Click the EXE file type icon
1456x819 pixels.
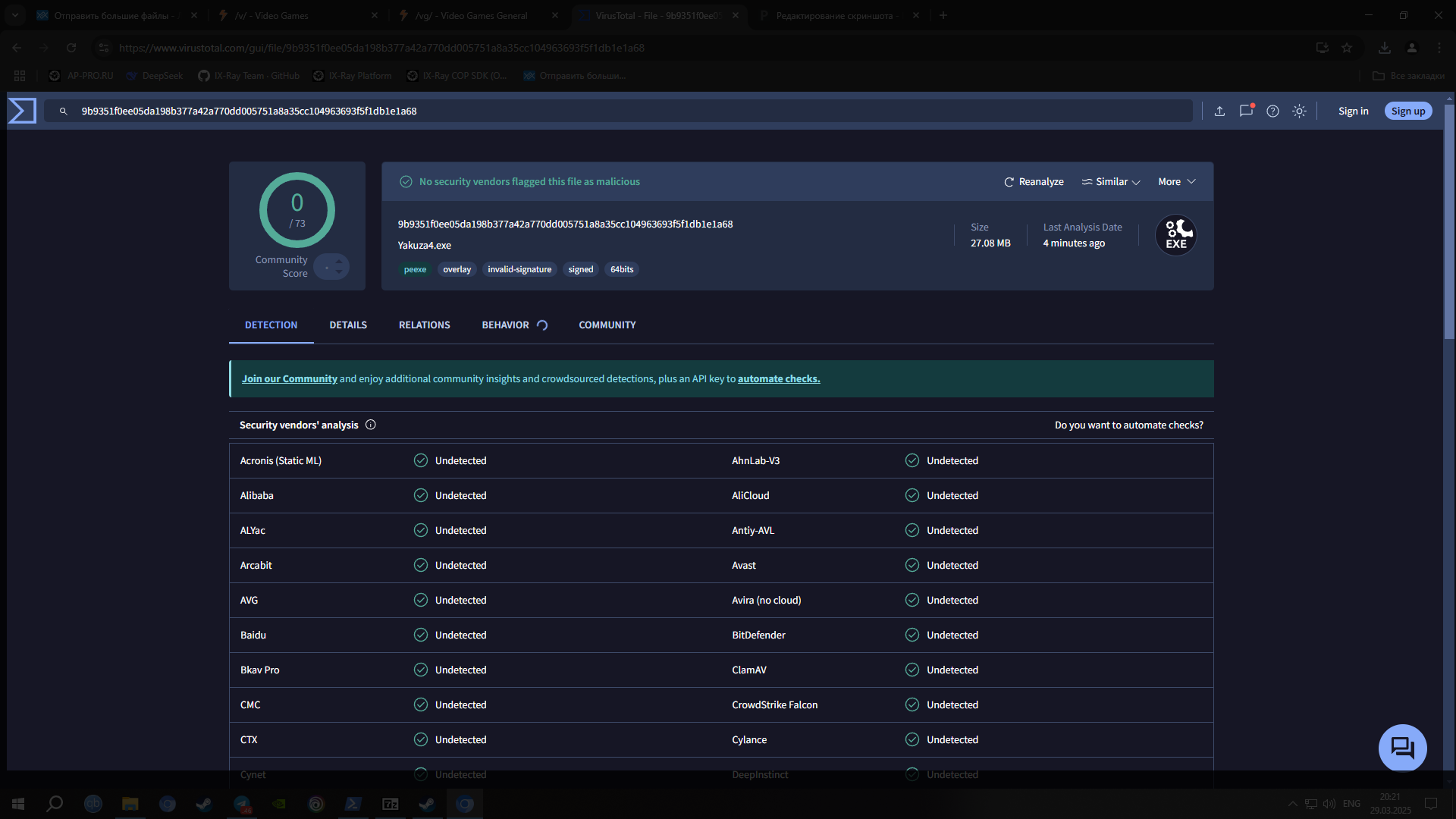[1176, 235]
